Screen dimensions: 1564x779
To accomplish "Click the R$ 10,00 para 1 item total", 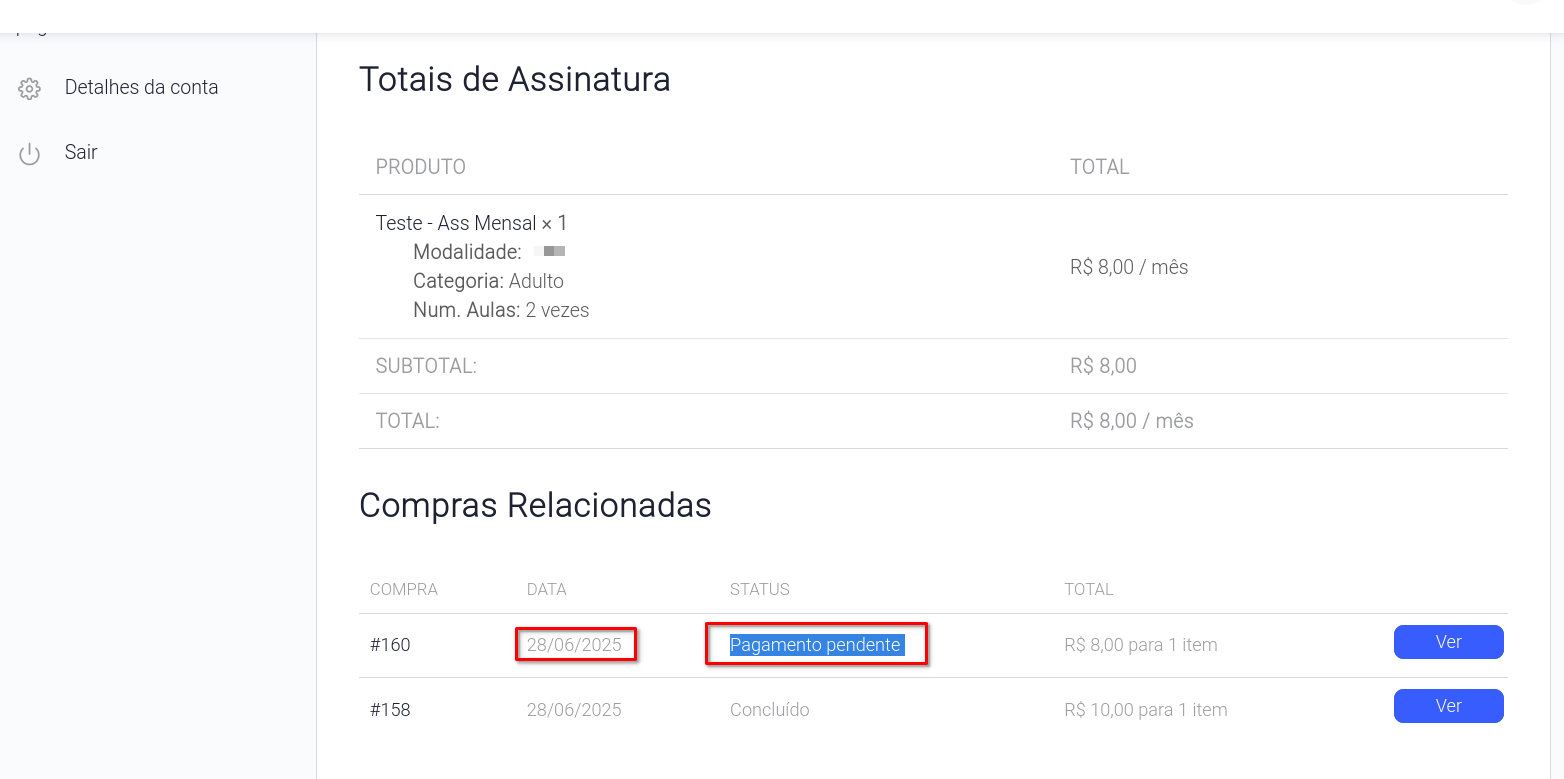I will 1146,710.
